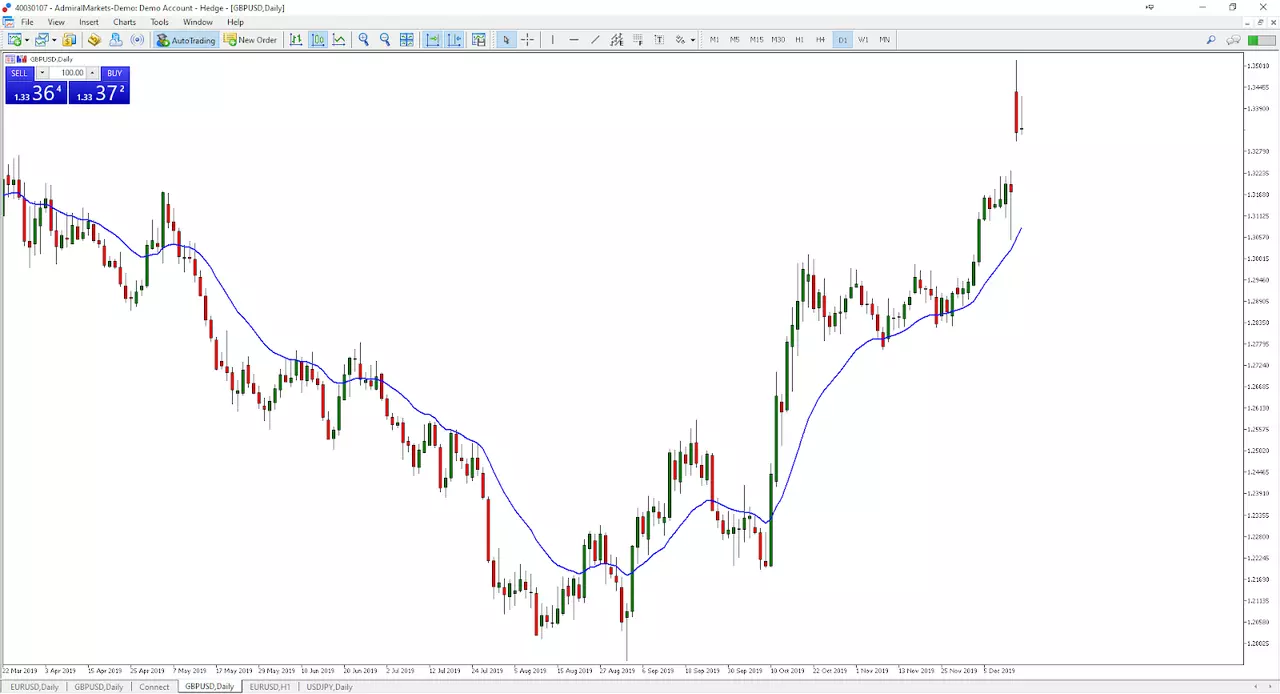Select the crosshair tool
The image size is (1280, 694).
(x=527, y=40)
